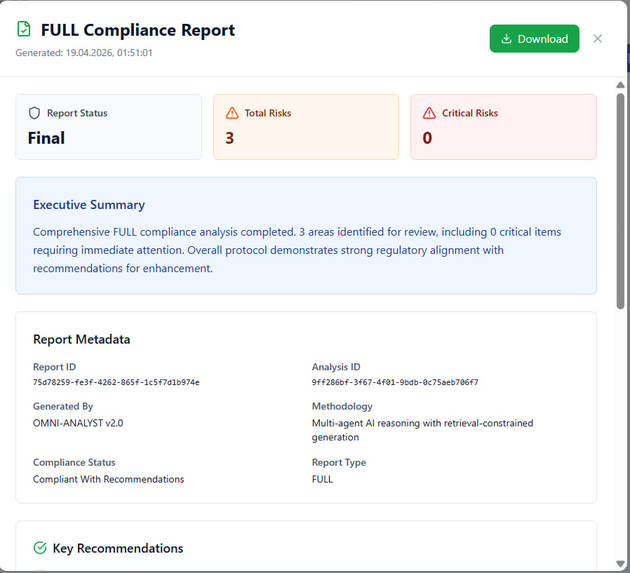Click the vertical scrollbar thumb
Viewport: 630px width, 573px height.
620,201
